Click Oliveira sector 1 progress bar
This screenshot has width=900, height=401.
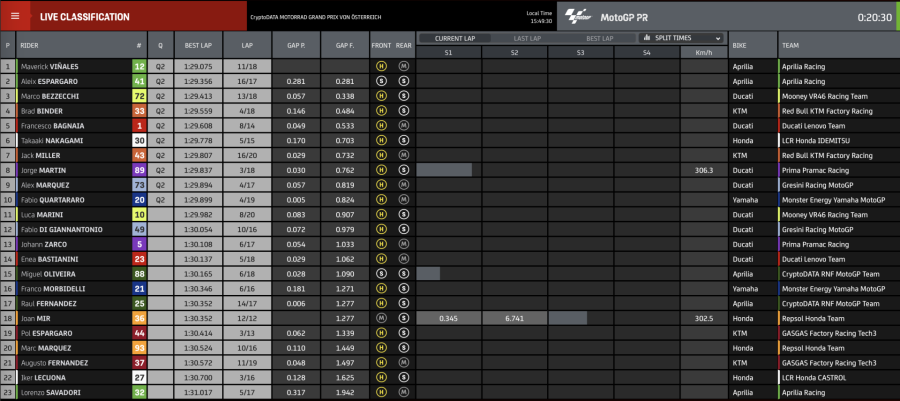[428, 274]
